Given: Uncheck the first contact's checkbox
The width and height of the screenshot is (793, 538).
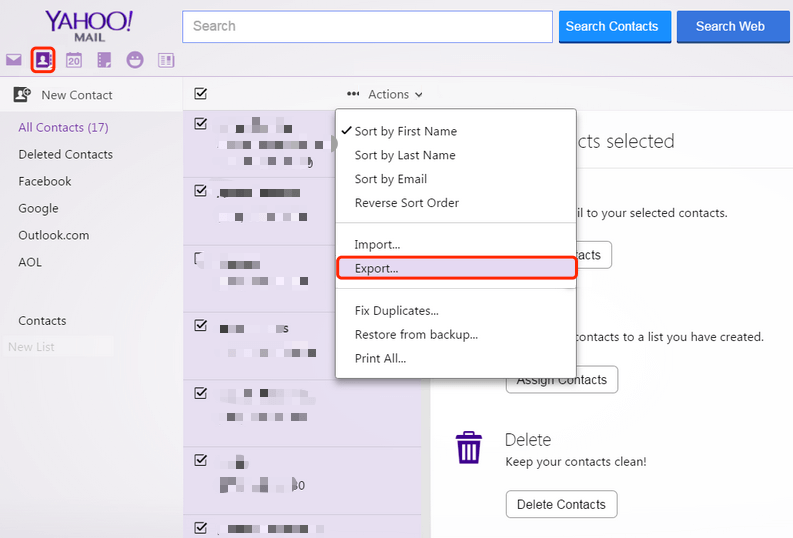Looking at the screenshot, I should pyautogui.click(x=201, y=123).
